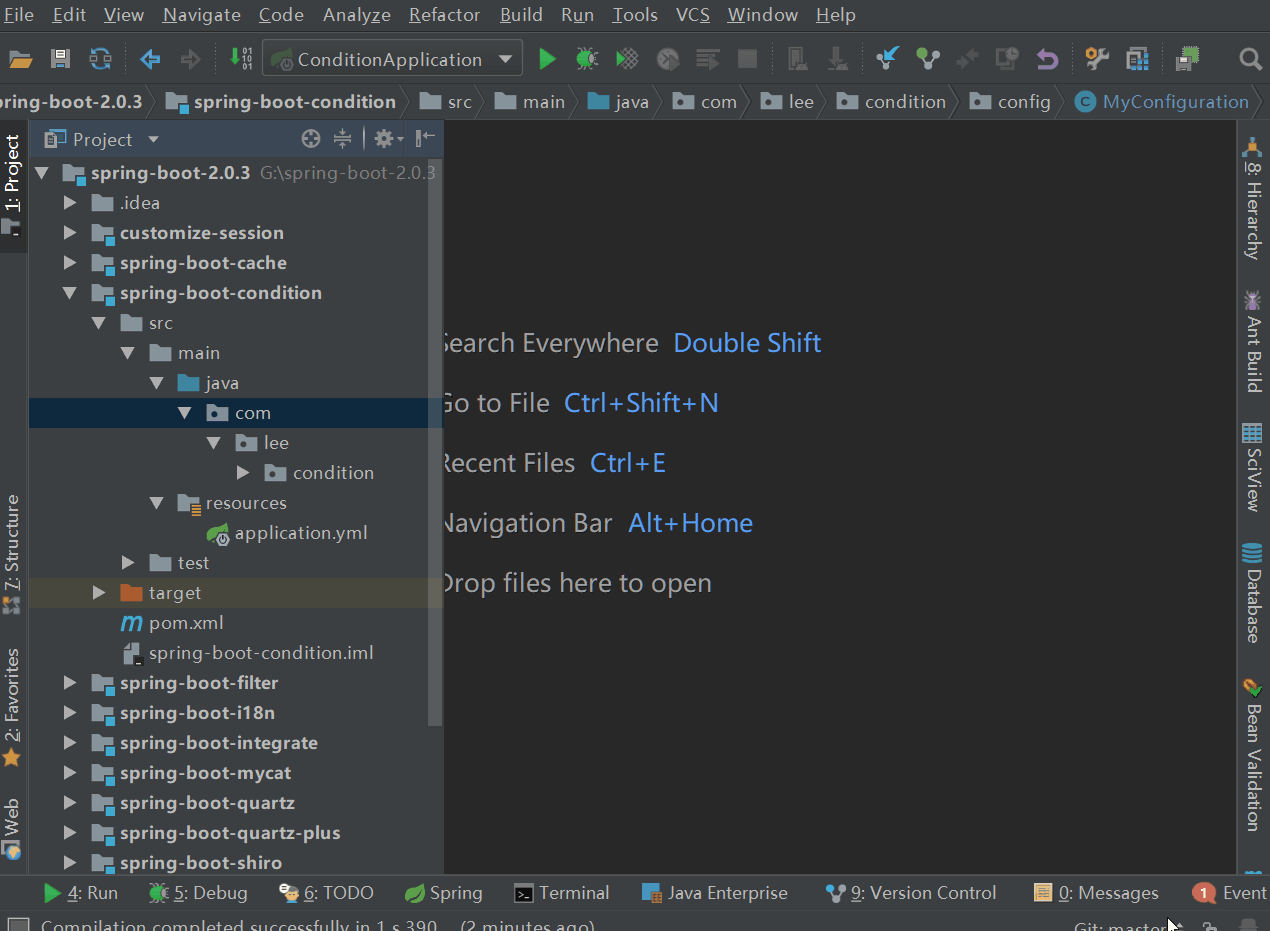Expand the spring-boot-filter module
Image resolution: width=1270 pixels, height=931 pixels.
click(x=70, y=683)
